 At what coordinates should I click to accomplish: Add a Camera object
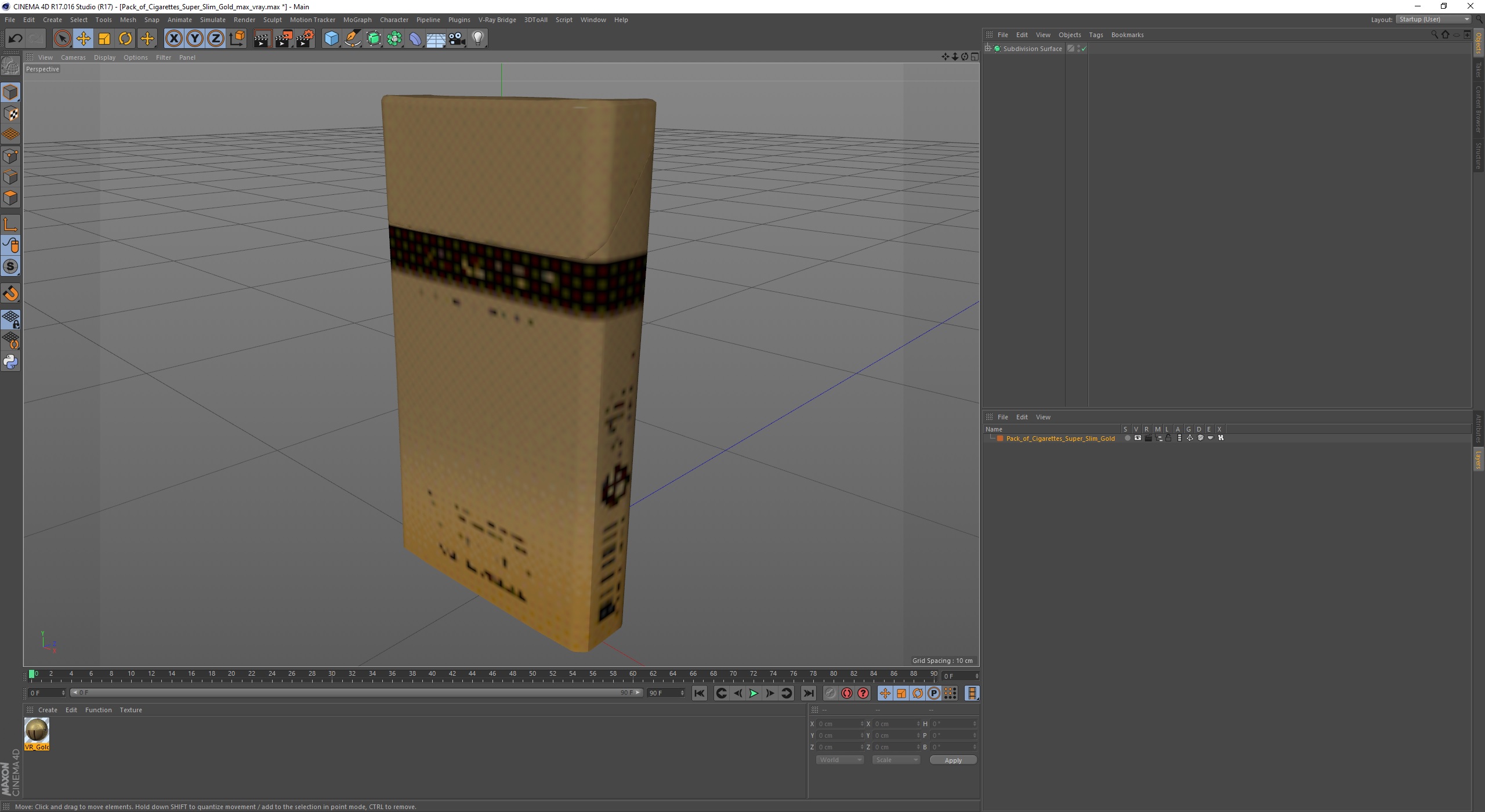(x=457, y=39)
